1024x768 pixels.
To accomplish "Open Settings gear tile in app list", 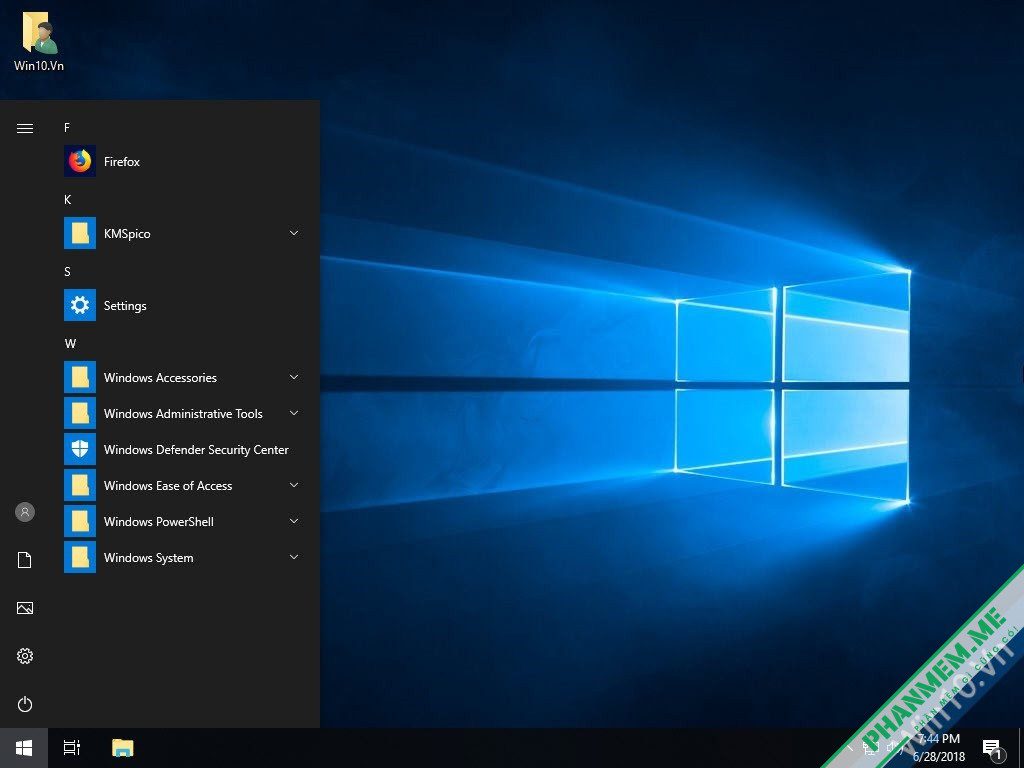I will click(x=80, y=305).
